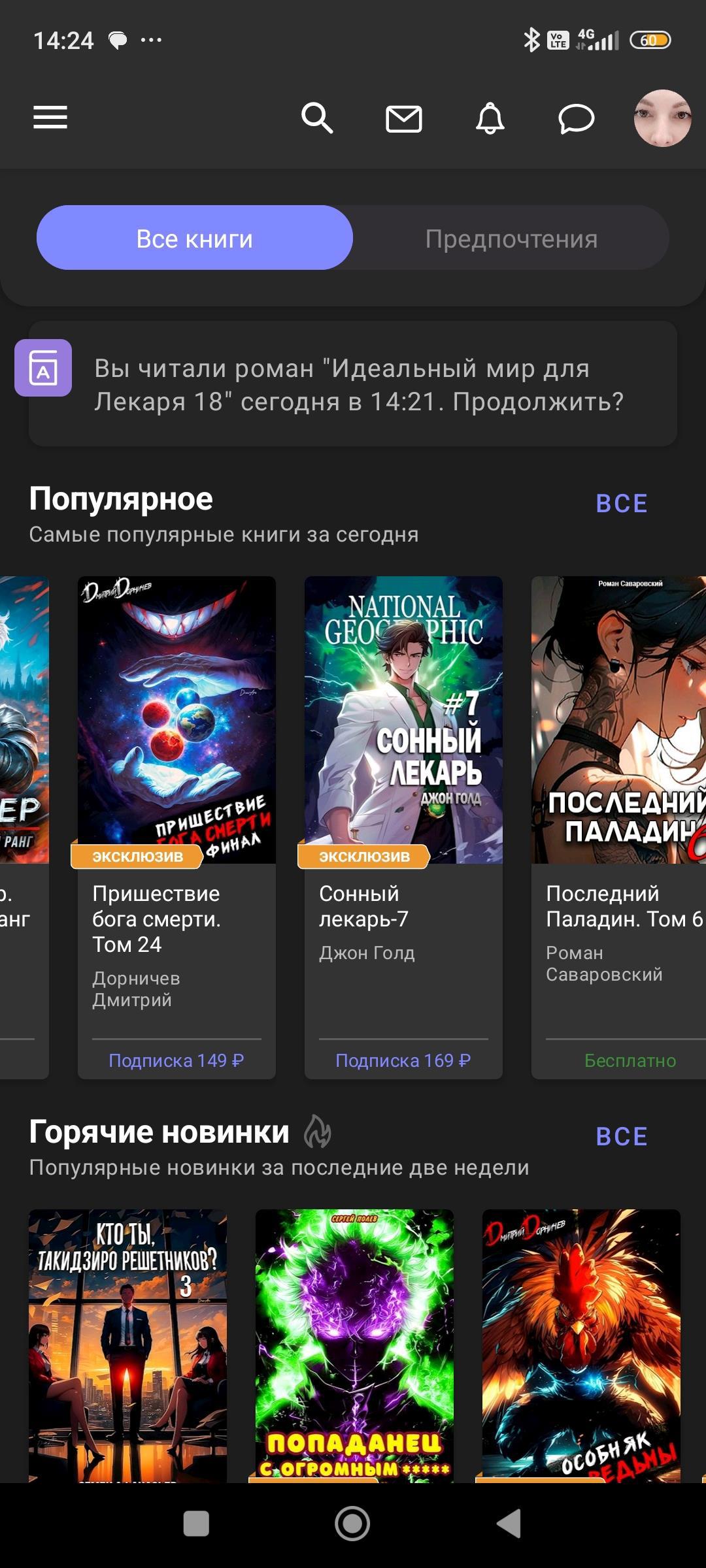Image resolution: width=706 pixels, height=1568 pixels.
Task: Switch to the Предпочтения tab
Action: (x=511, y=238)
